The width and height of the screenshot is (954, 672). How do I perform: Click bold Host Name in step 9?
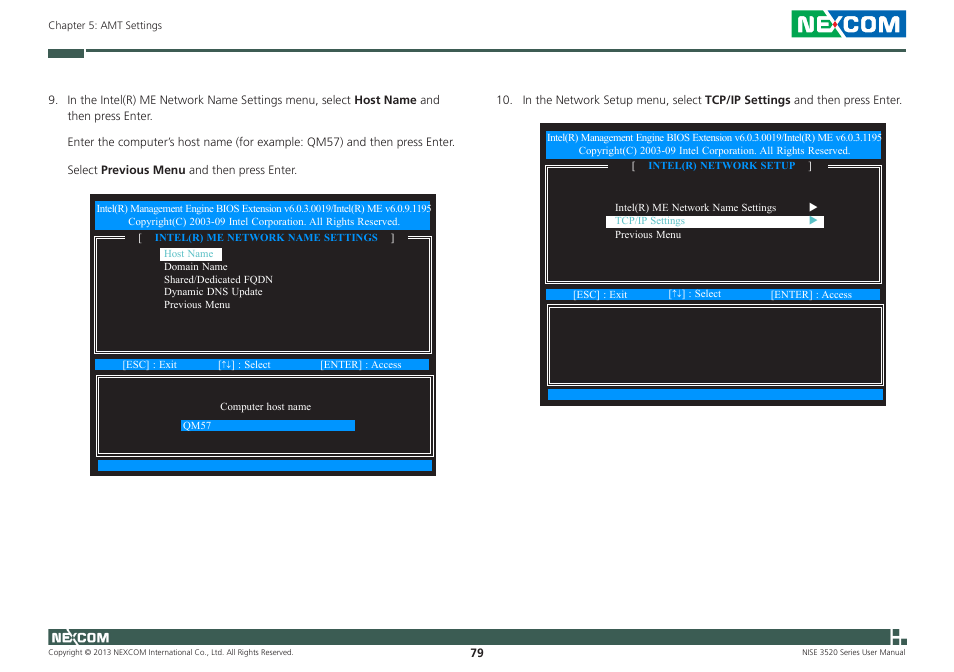pyautogui.click(x=385, y=100)
